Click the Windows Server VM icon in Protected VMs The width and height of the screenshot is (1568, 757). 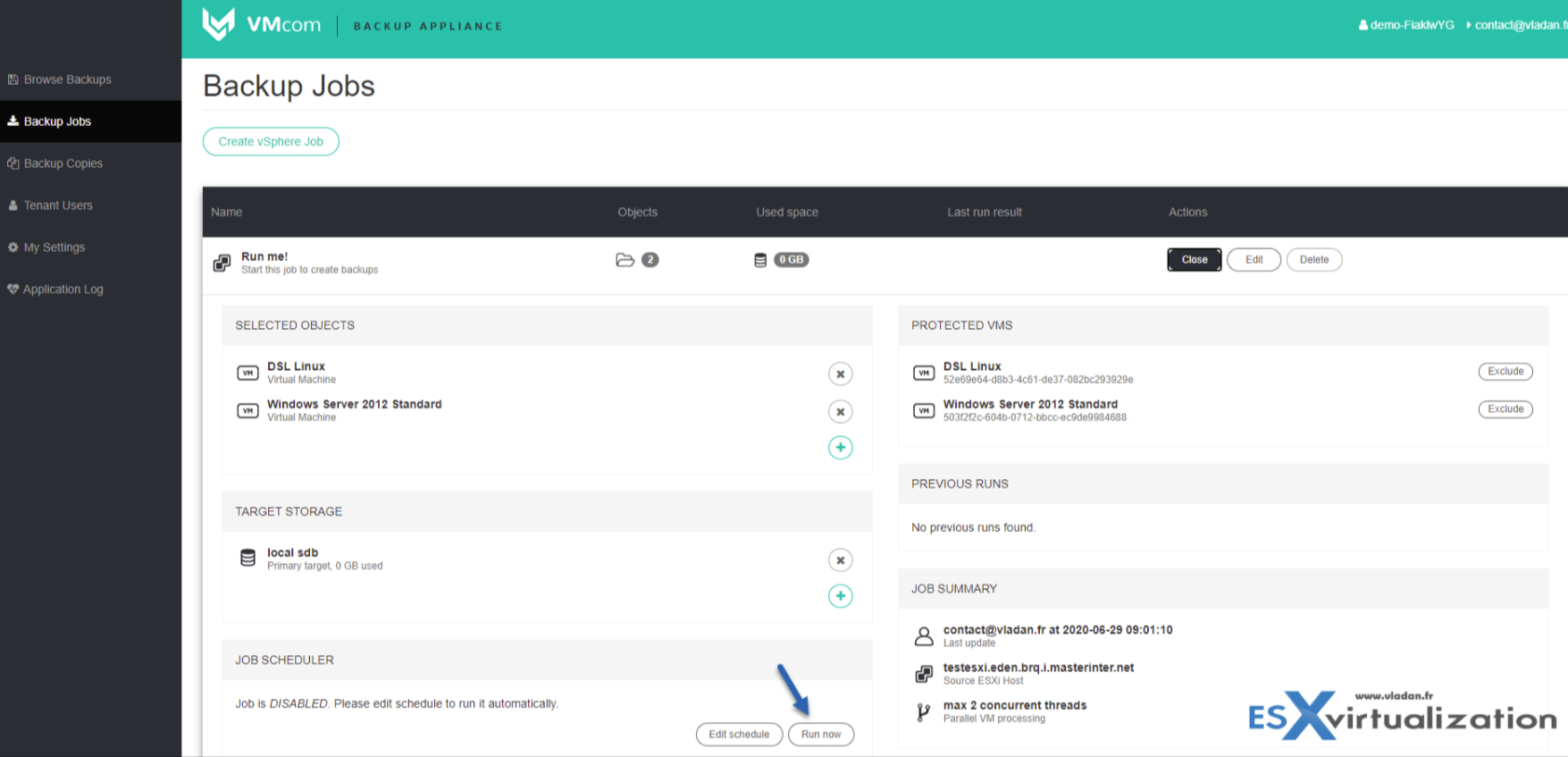coord(924,410)
